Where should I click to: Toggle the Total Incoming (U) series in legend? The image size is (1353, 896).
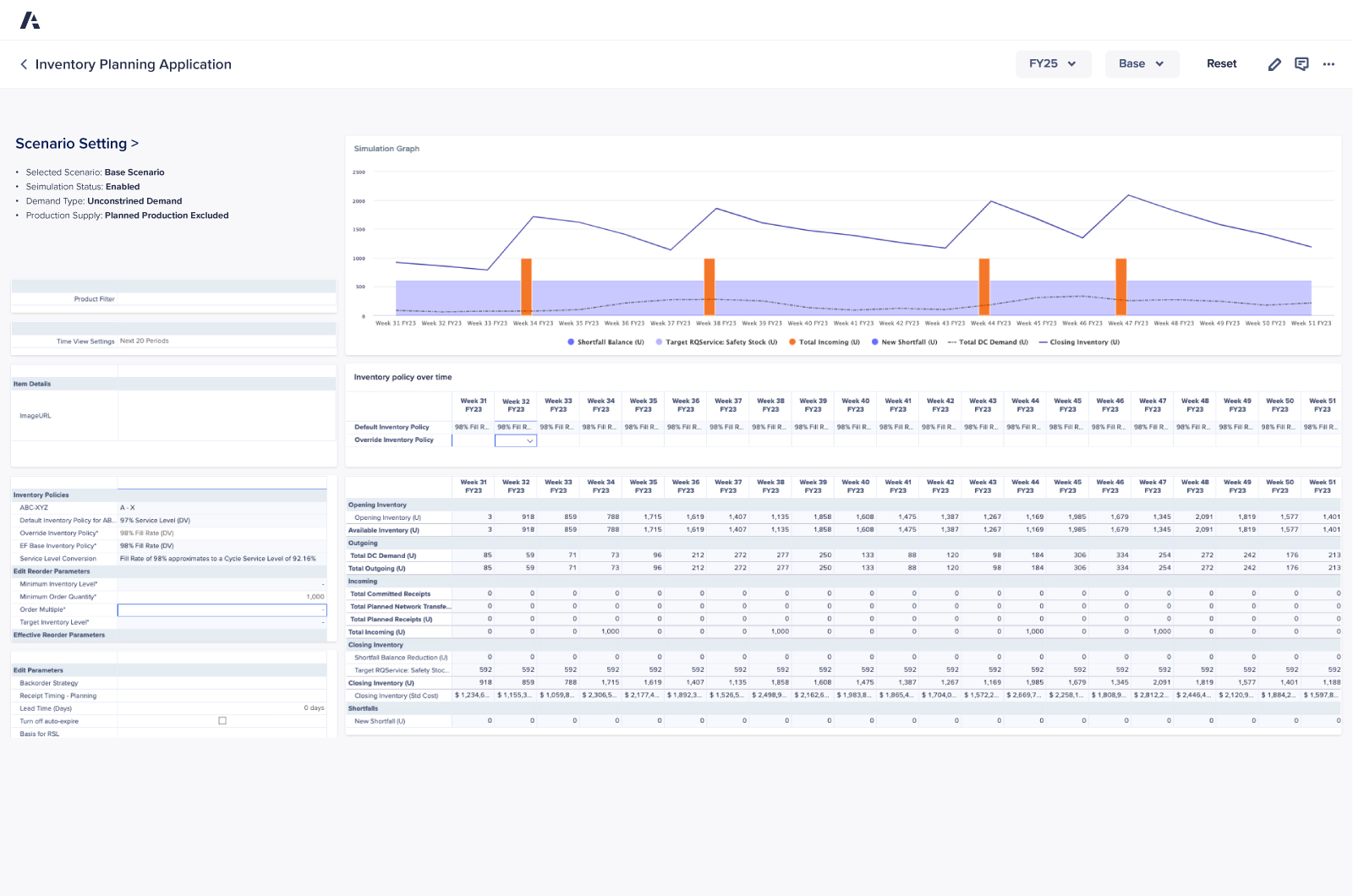tap(792, 341)
